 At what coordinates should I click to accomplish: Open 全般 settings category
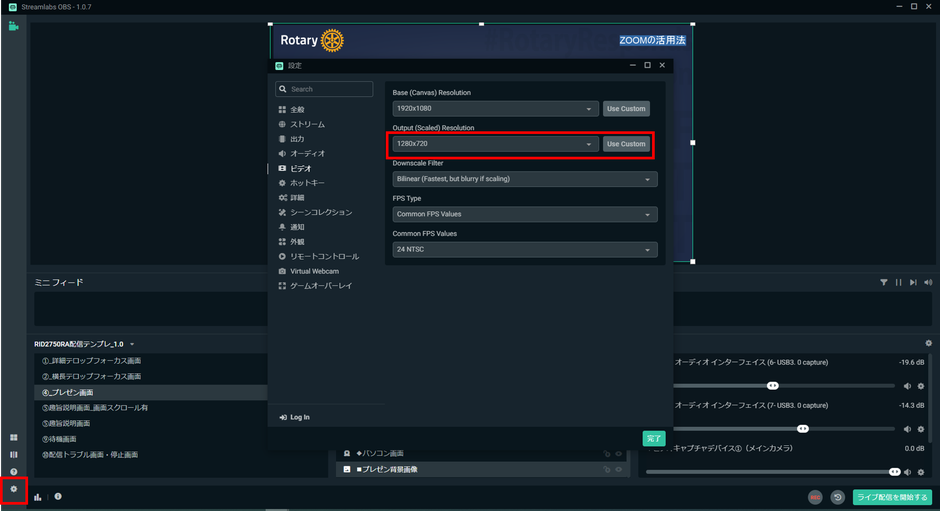[x=297, y=110]
